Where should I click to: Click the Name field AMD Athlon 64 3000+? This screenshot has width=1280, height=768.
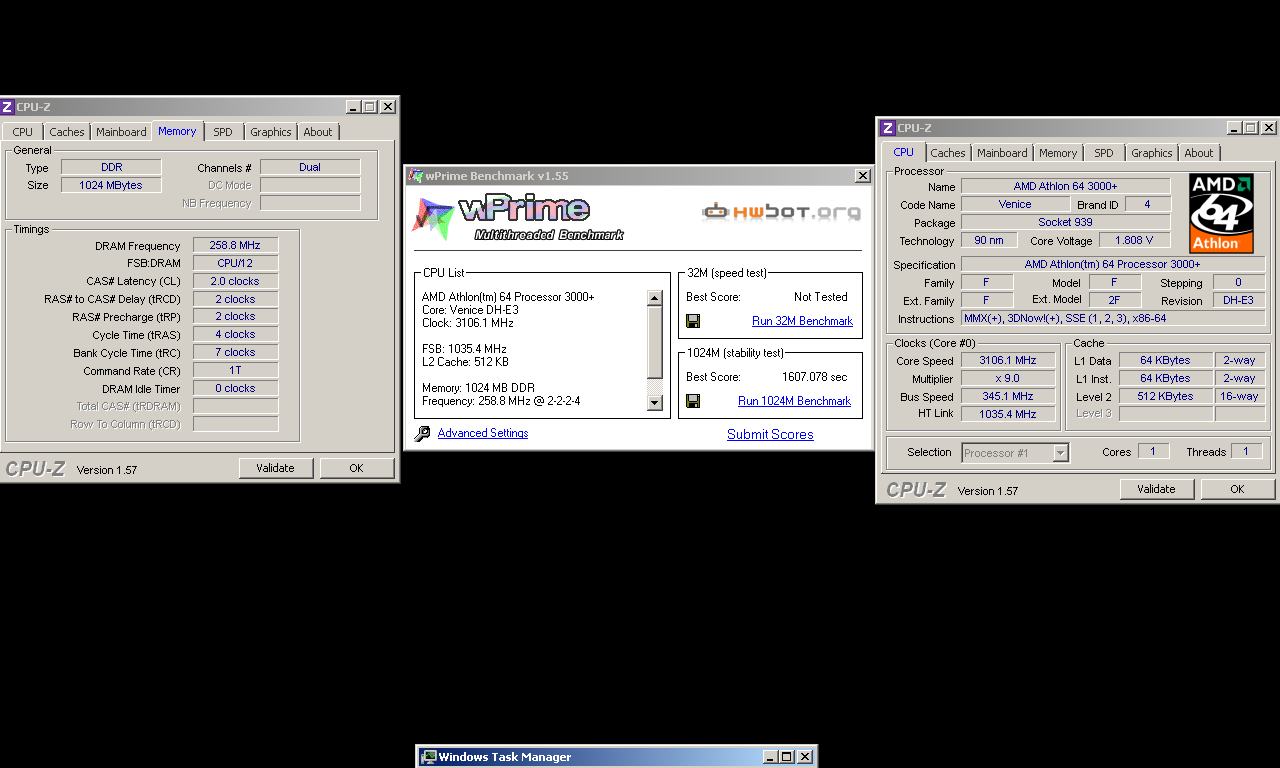[1065, 186]
